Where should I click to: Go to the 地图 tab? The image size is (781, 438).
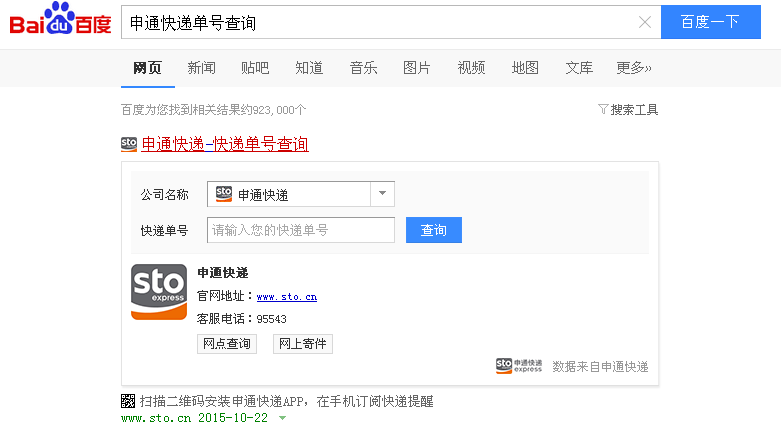[x=525, y=68]
